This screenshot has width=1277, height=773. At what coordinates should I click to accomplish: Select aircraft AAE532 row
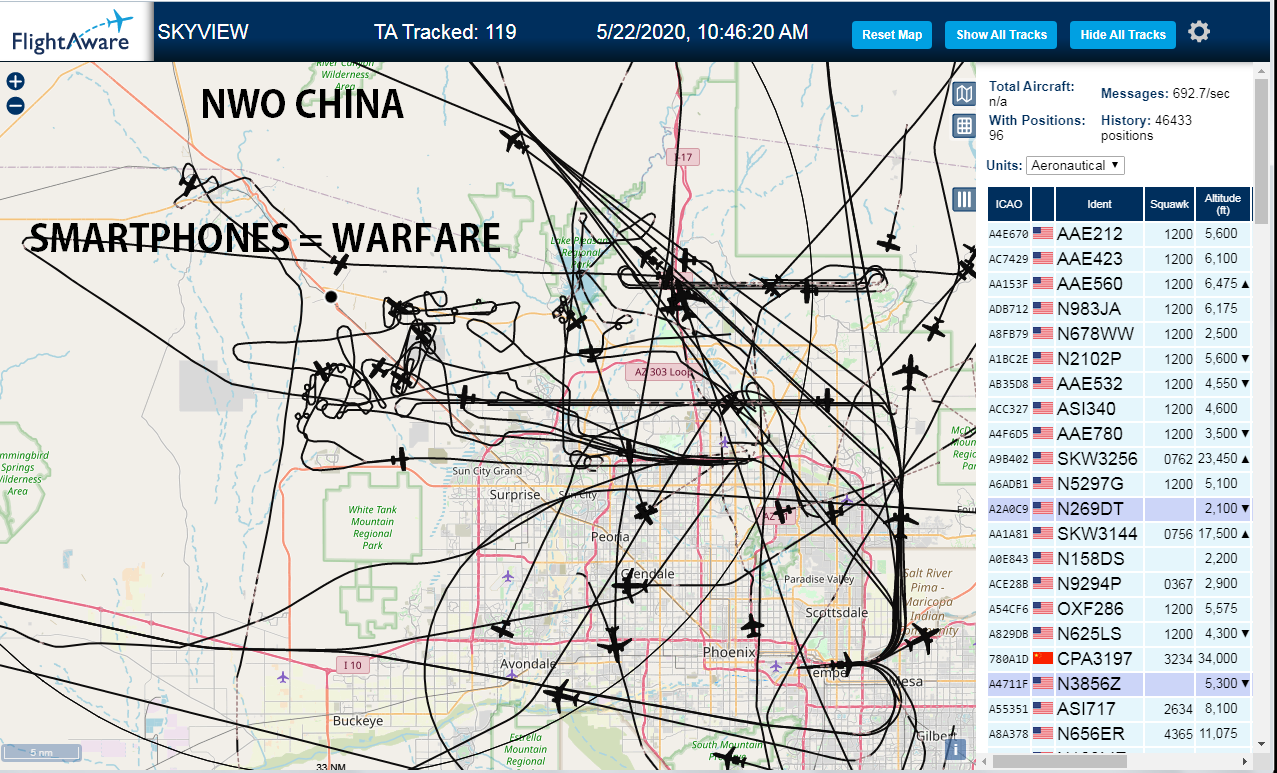pyautogui.click(x=1120, y=384)
